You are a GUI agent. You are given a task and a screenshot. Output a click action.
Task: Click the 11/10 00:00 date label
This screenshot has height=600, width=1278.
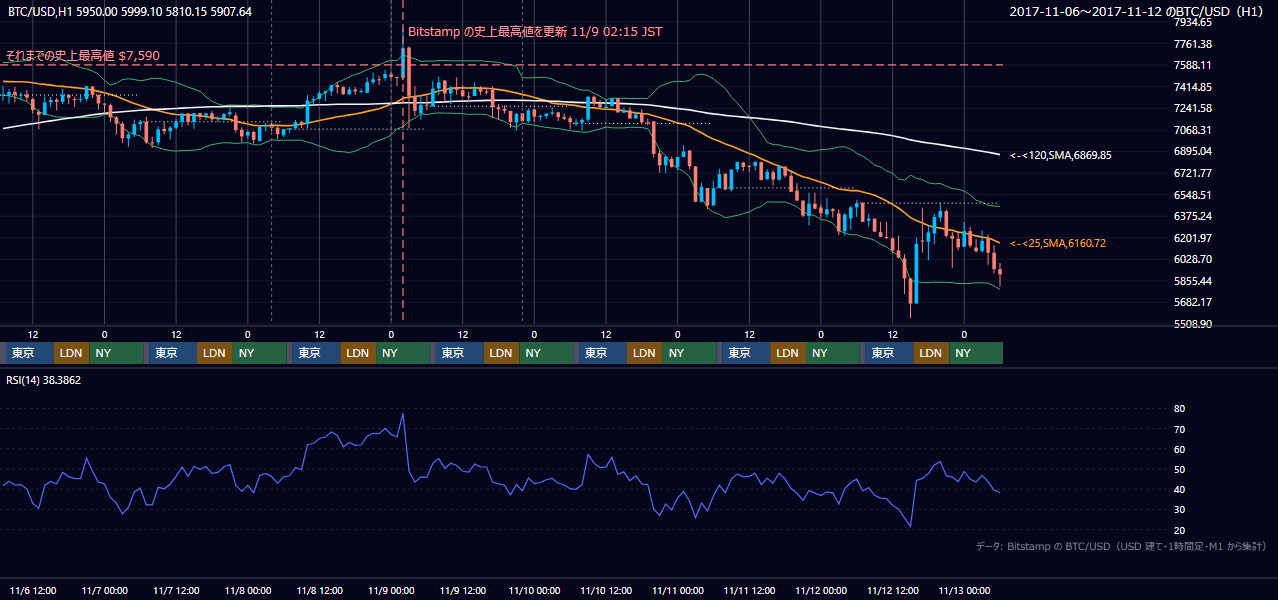pyautogui.click(x=534, y=590)
